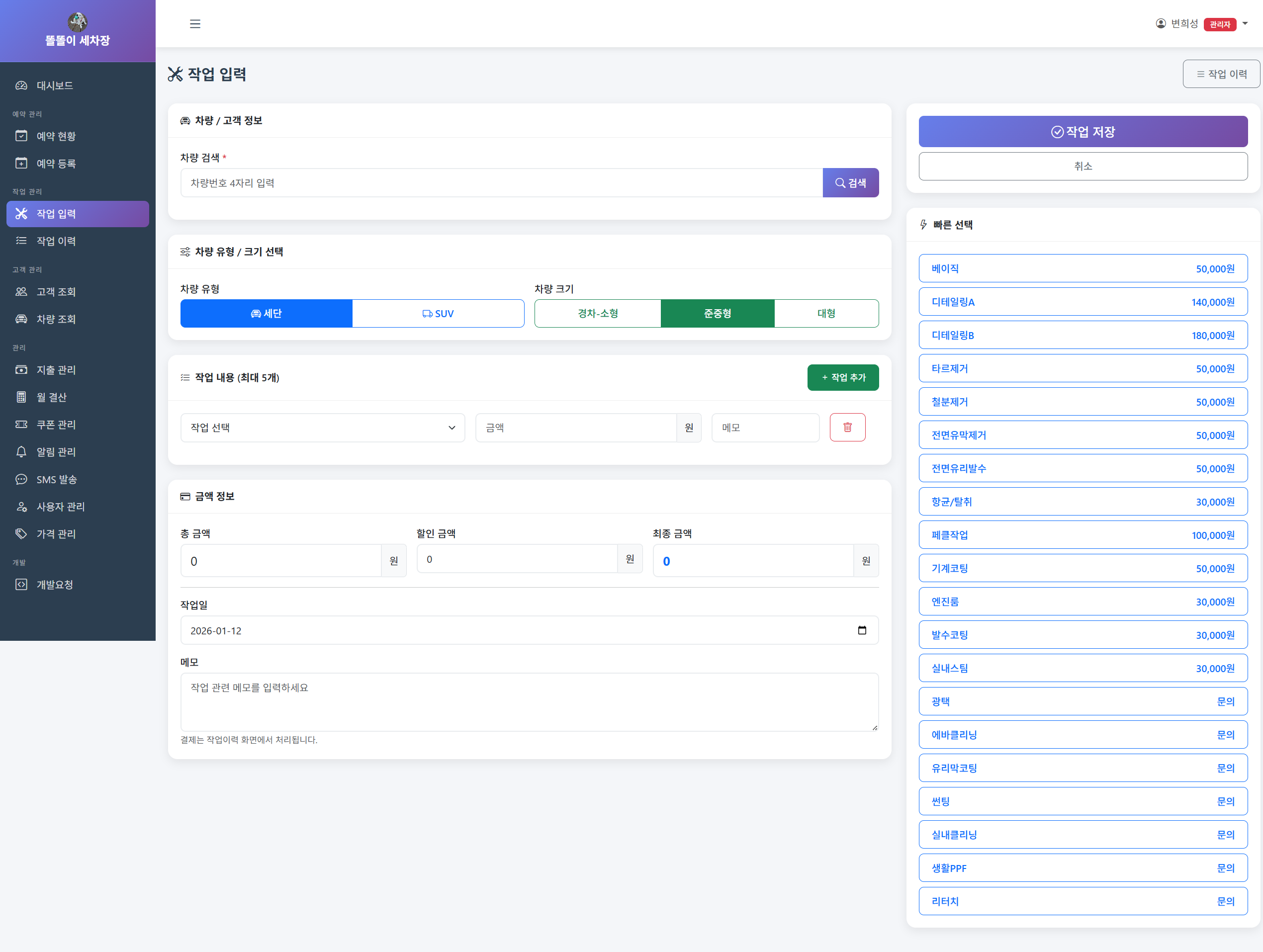The width and height of the screenshot is (1263, 952).
Task: Click the 검색 search button
Action: pyautogui.click(x=850, y=182)
